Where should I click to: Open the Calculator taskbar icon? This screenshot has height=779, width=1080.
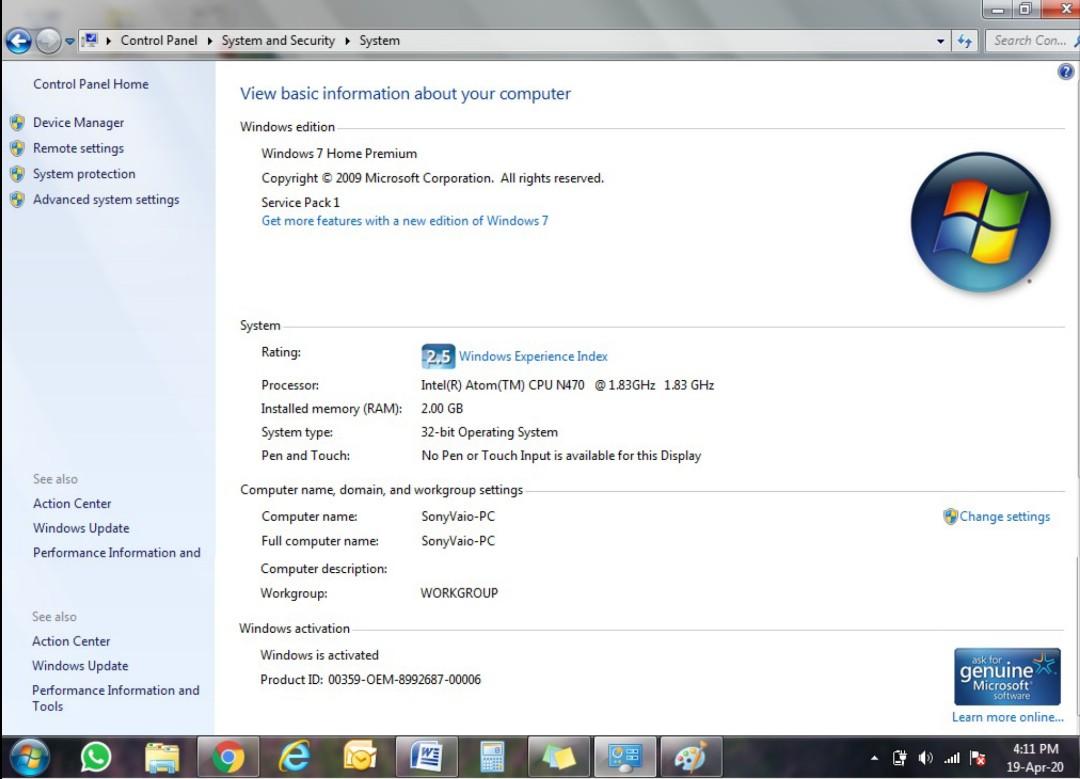[492, 756]
